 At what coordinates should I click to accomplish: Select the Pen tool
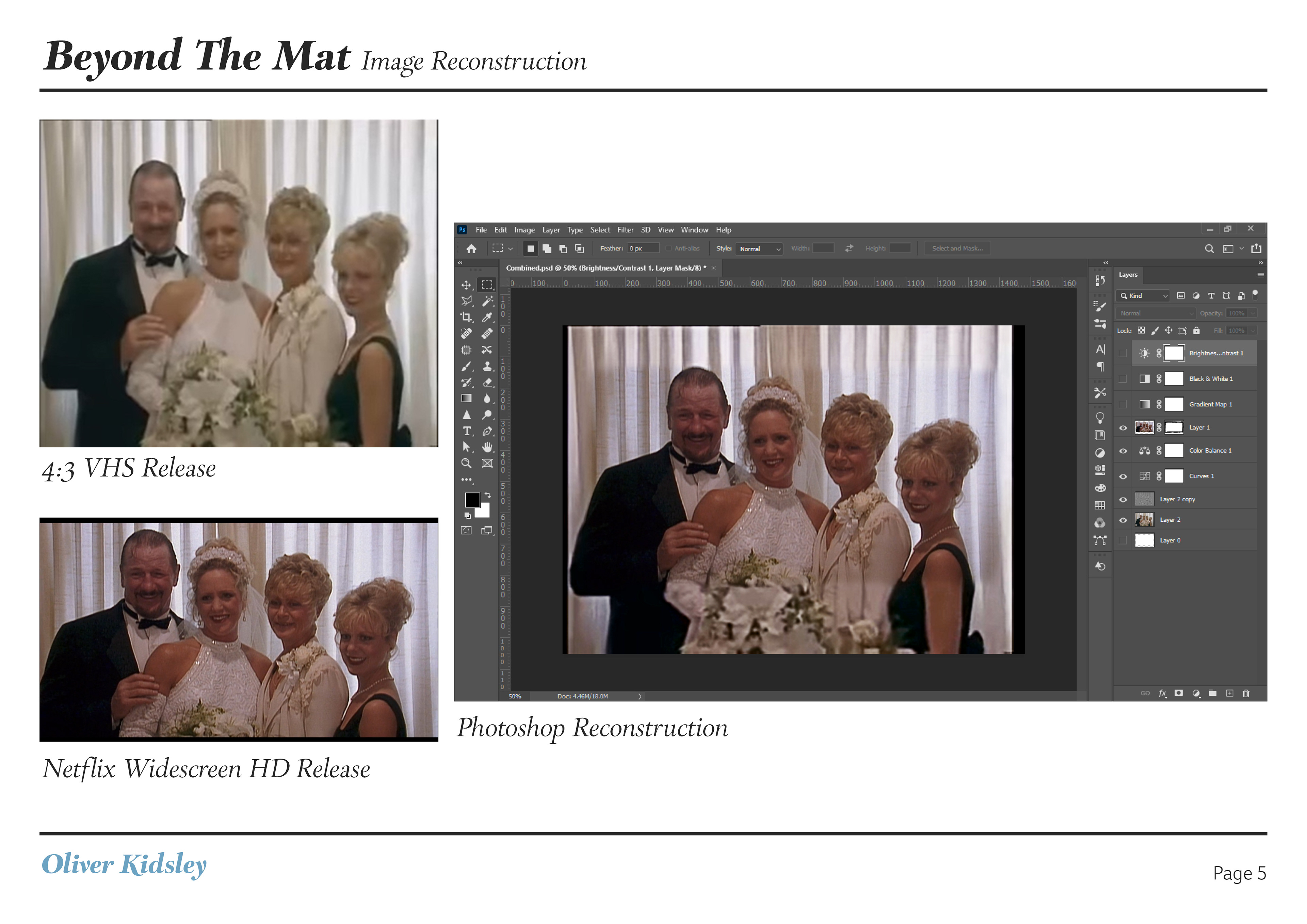[x=487, y=431]
